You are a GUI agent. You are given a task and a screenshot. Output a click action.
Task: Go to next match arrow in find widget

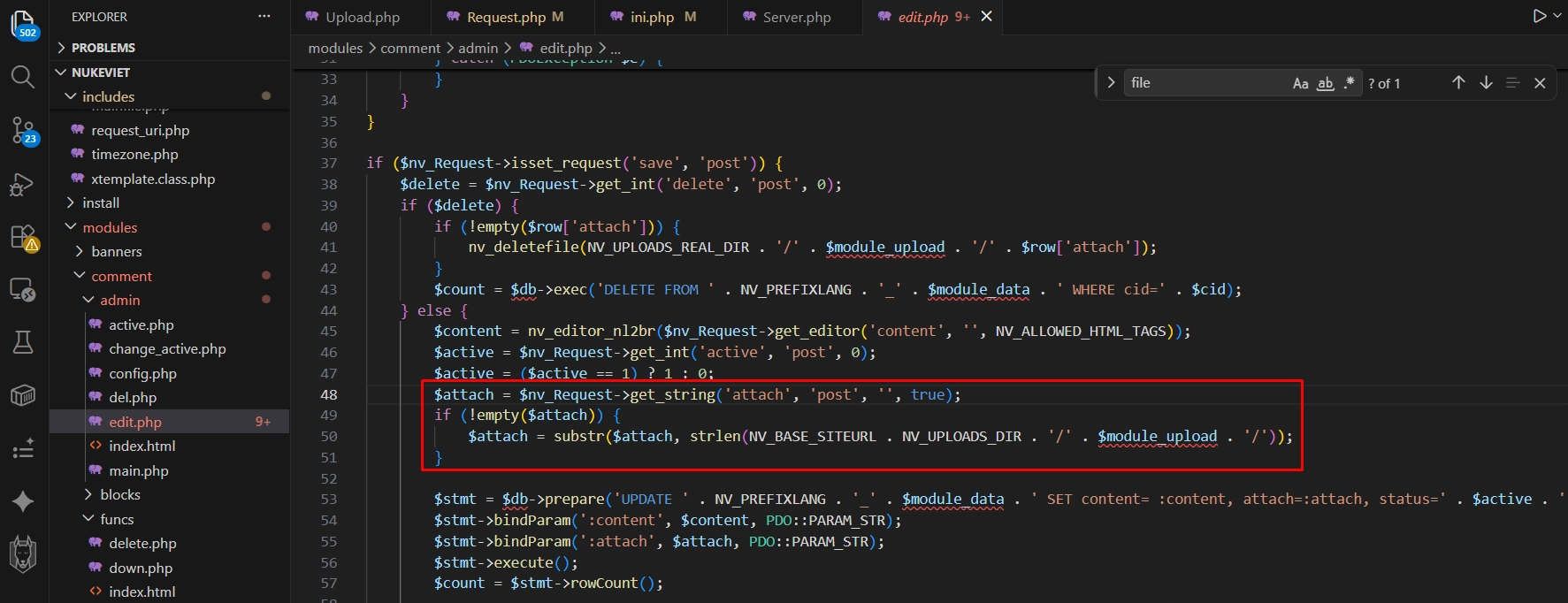tap(1486, 82)
